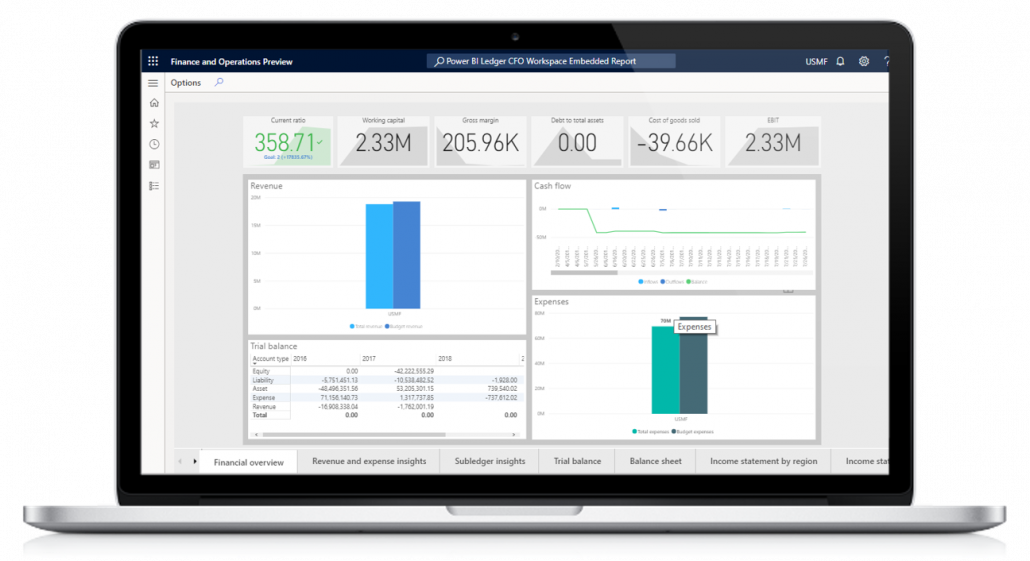Sort by Account type column header
This screenshot has height=561, width=1030.
pyautogui.click(x=271, y=359)
